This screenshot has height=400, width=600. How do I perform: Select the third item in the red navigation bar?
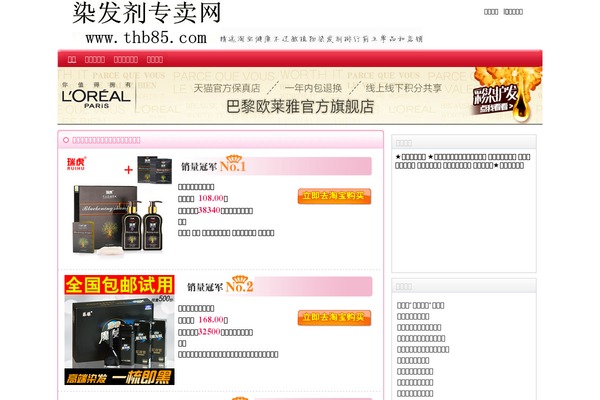pyautogui.click(x=126, y=59)
